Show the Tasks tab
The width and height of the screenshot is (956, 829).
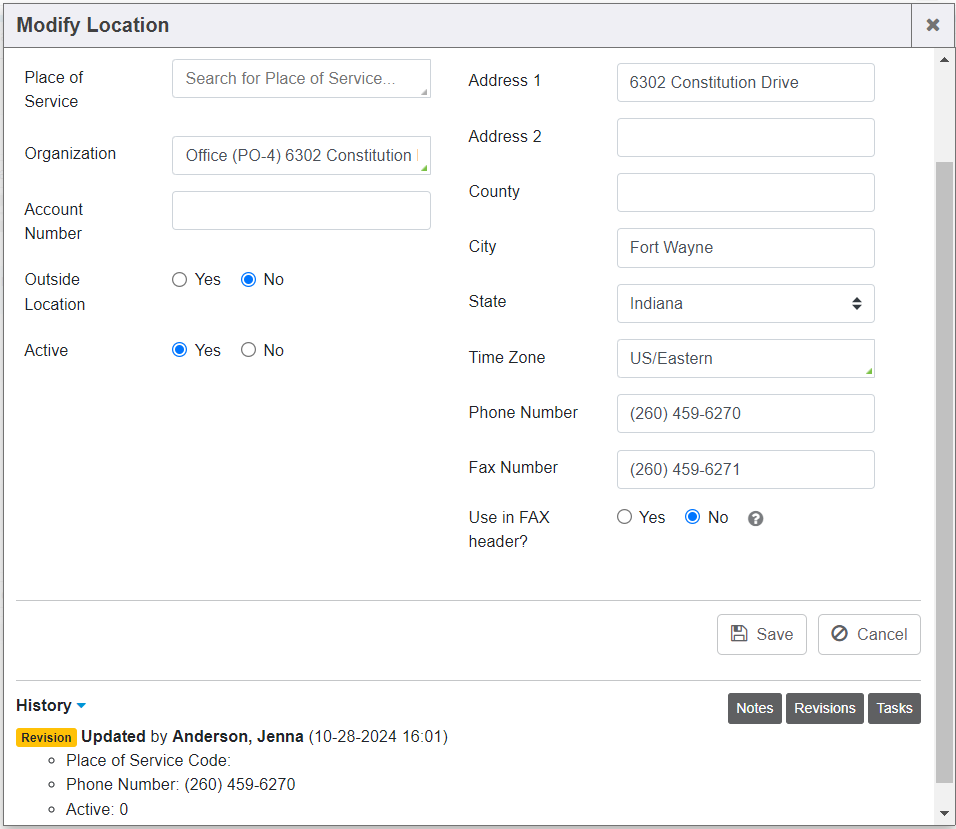coord(894,708)
